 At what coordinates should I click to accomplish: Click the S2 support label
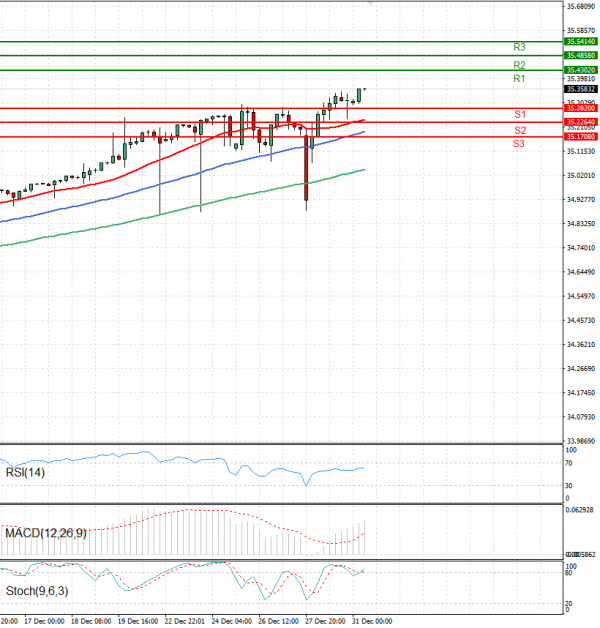pos(520,130)
